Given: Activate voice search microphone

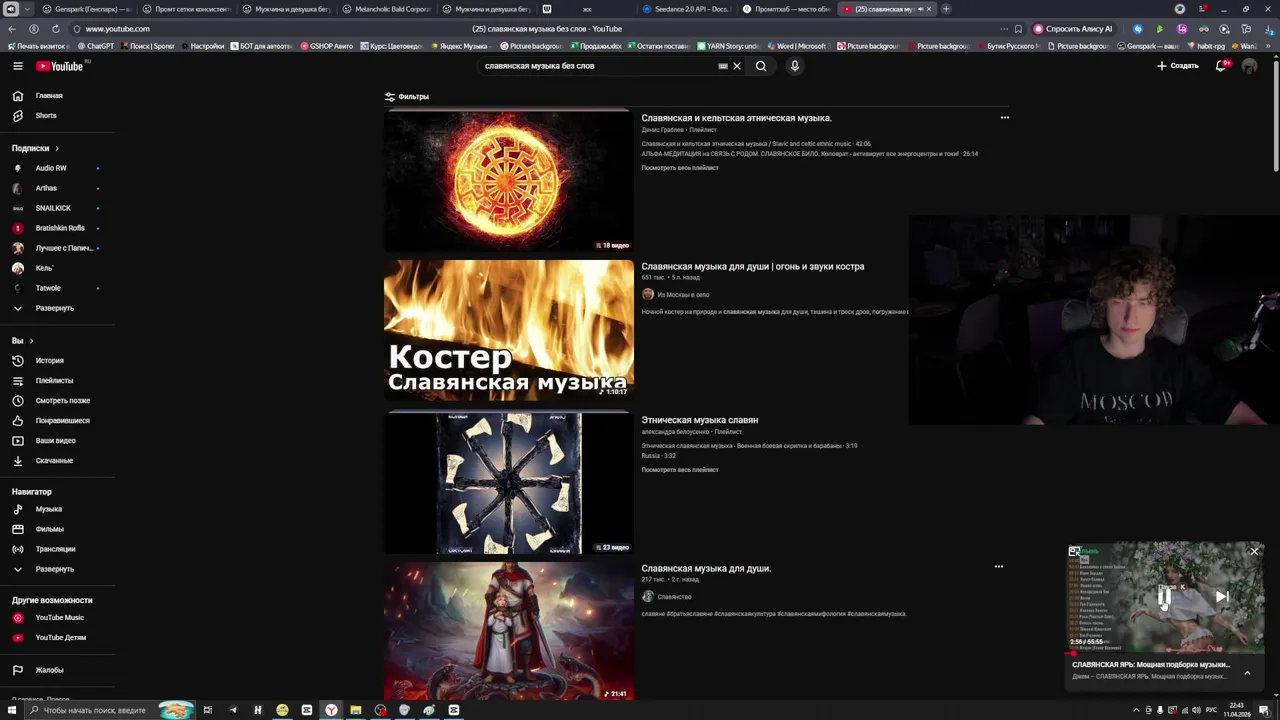Looking at the screenshot, I should [x=795, y=66].
